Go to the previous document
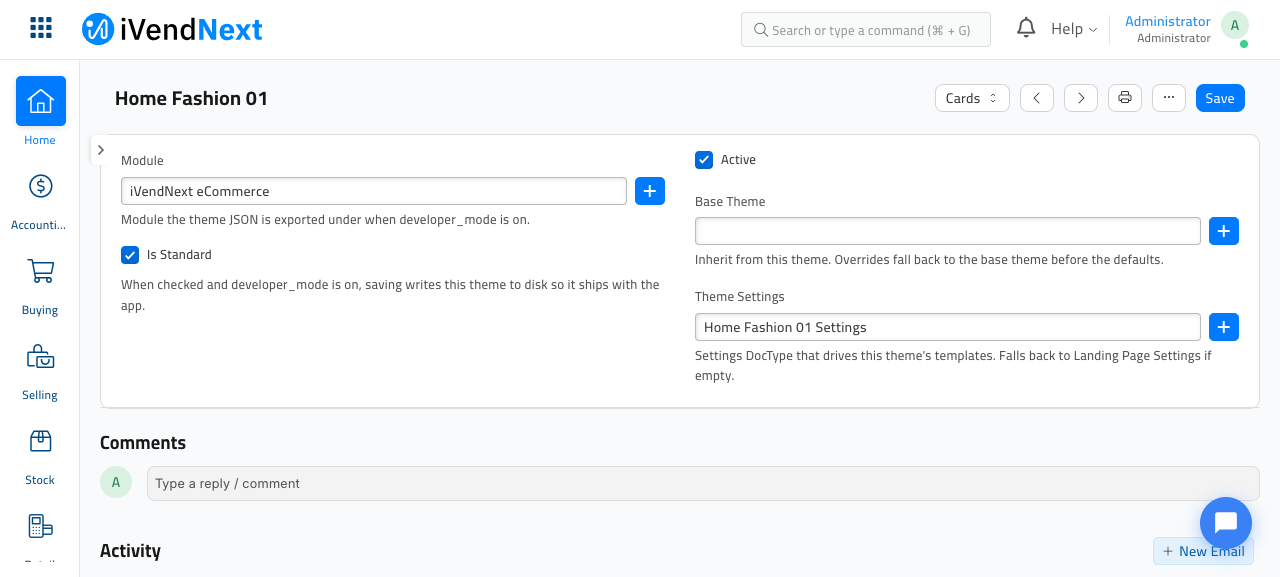 [x=1037, y=98]
